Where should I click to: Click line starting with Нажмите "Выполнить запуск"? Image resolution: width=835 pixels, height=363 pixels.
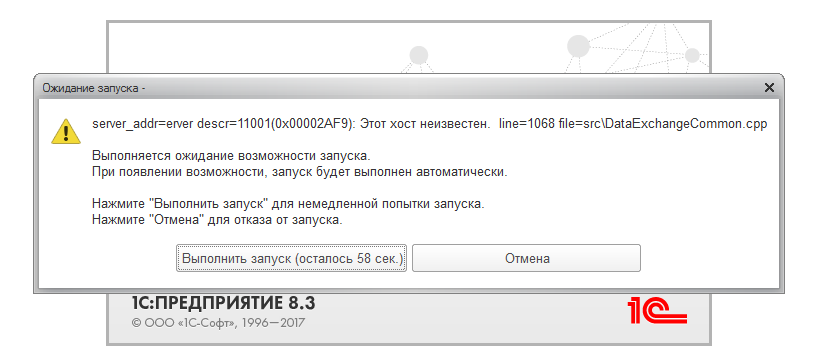pos(288,204)
